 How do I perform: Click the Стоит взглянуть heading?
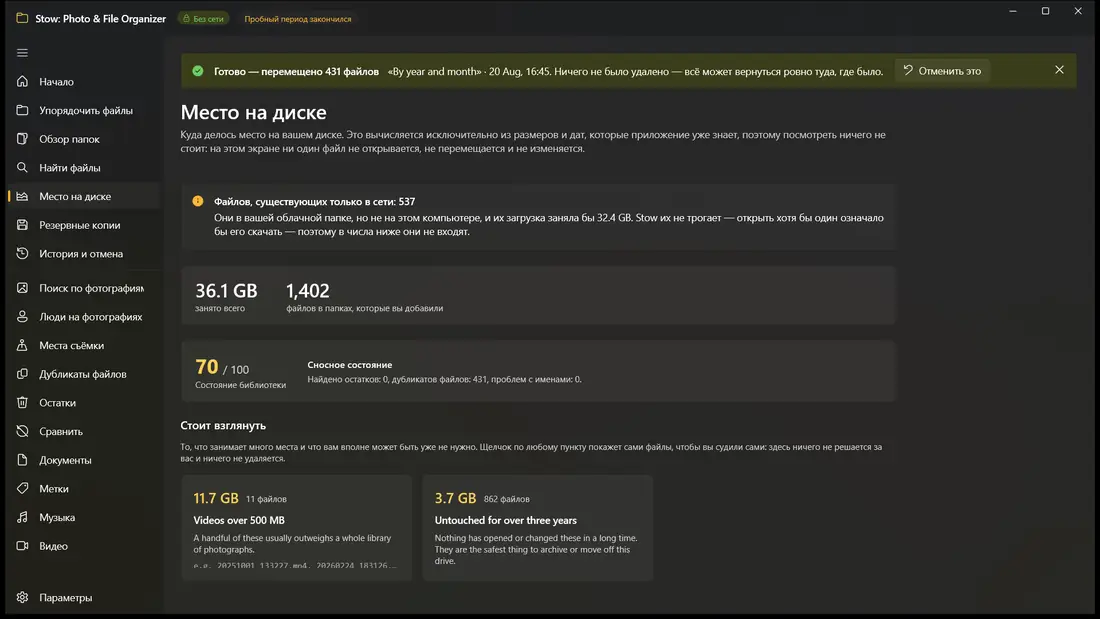[x=223, y=425]
